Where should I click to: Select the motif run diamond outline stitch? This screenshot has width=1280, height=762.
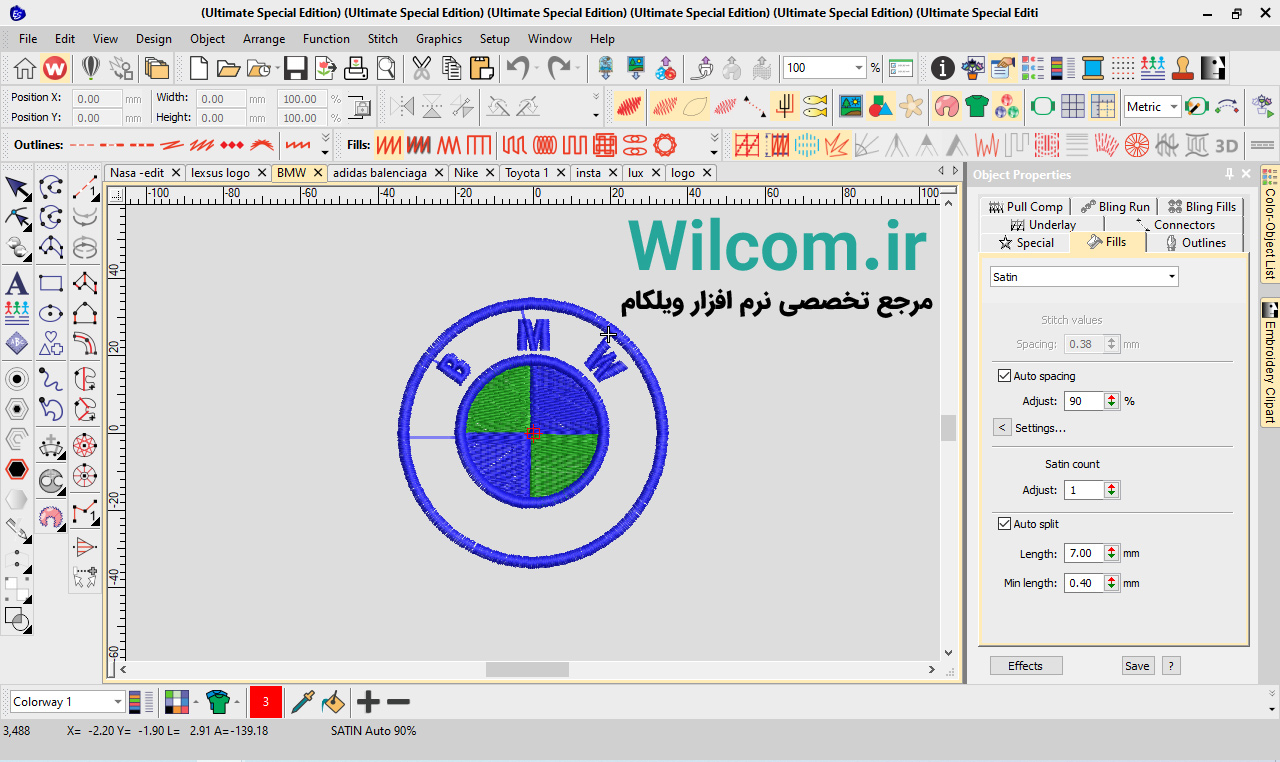232,145
